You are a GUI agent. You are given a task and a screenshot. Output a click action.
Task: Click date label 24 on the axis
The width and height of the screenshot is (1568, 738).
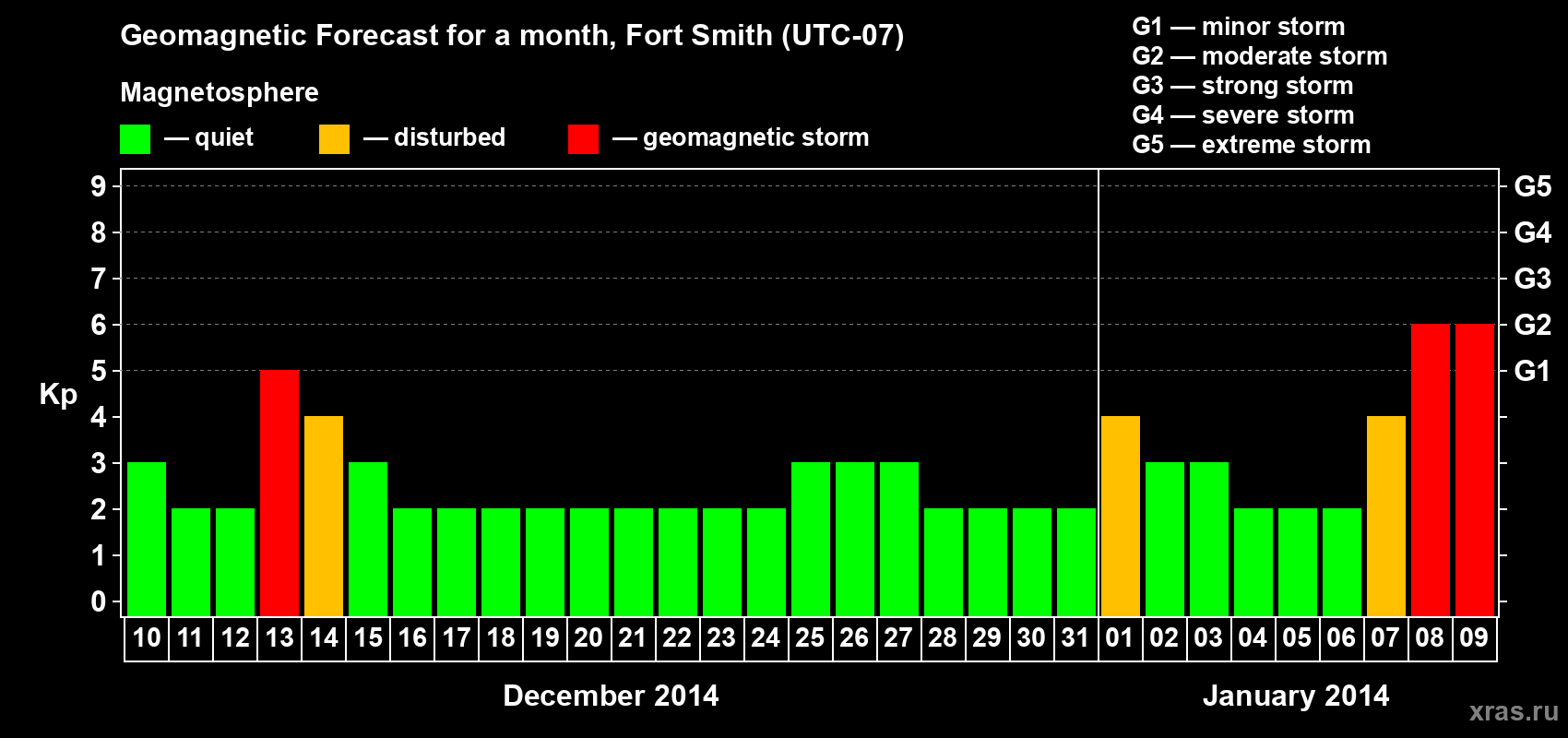click(766, 638)
